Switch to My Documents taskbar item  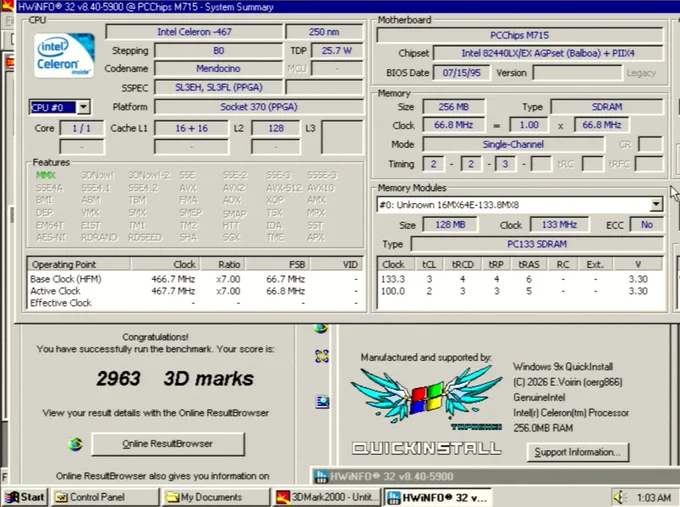(x=215, y=497)
